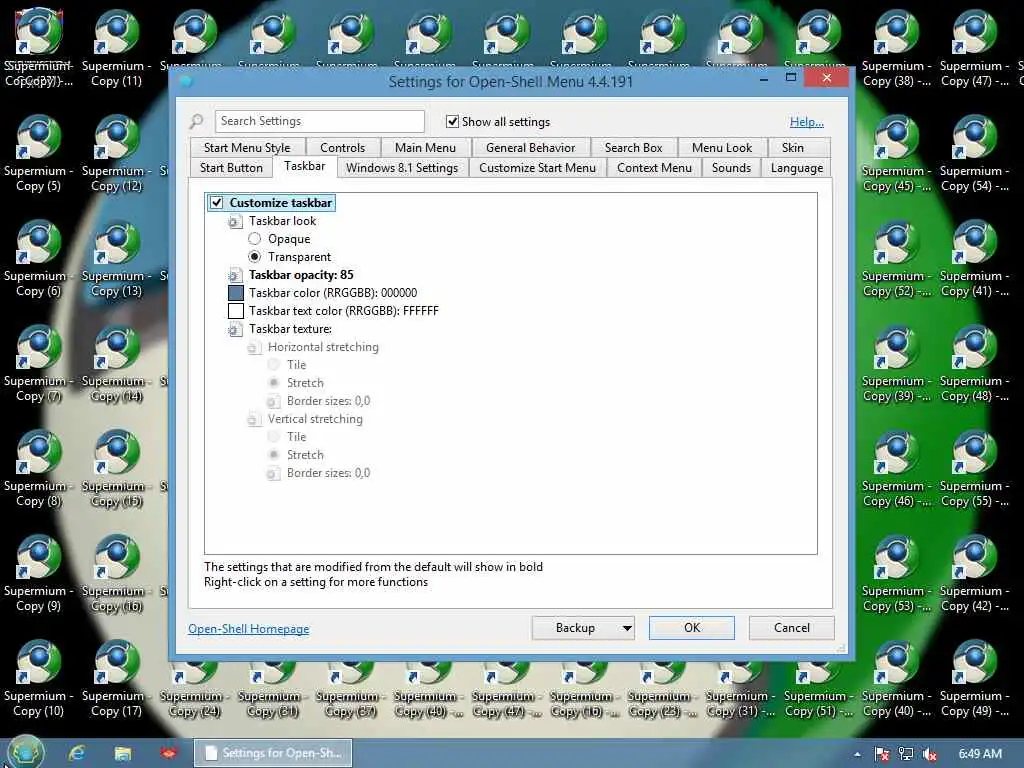Go to the Search Box tab
Viewport: 1024px width, 768px height.
click(x=633, y=148)
